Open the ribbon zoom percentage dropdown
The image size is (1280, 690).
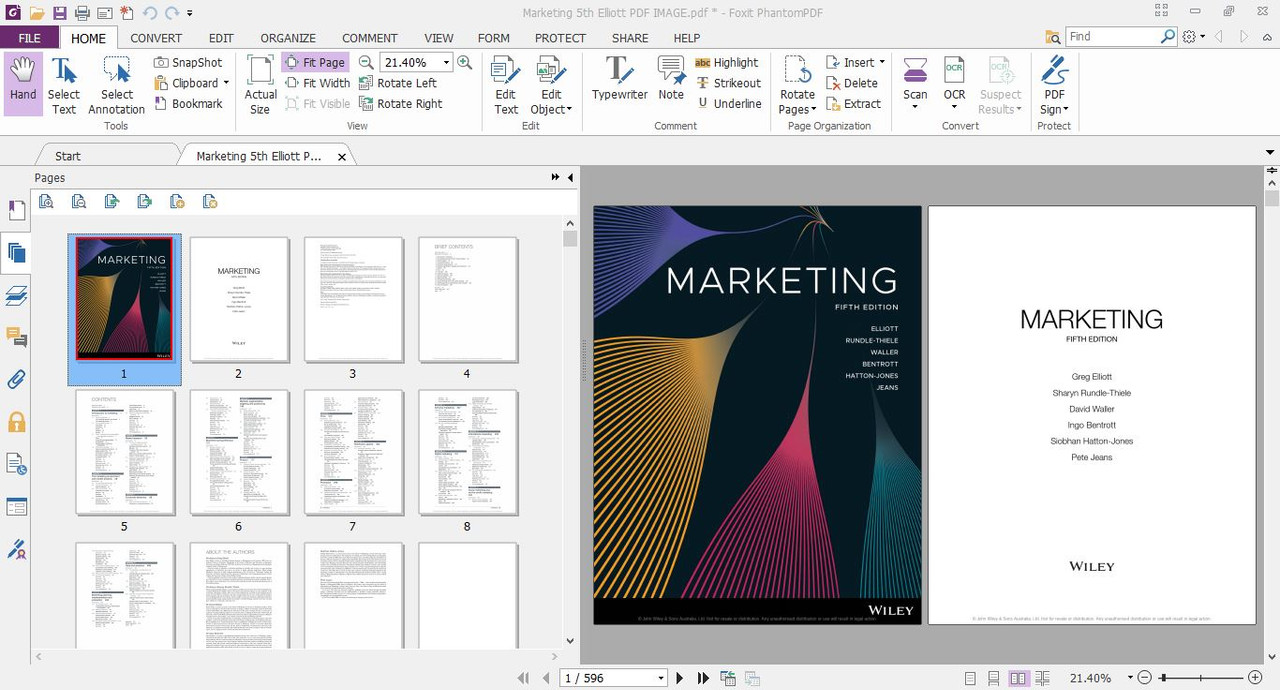pos(446,62)
